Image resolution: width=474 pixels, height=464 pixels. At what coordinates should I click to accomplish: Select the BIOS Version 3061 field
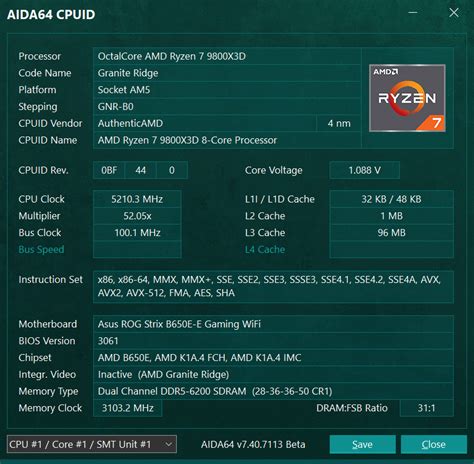(273, 341)
